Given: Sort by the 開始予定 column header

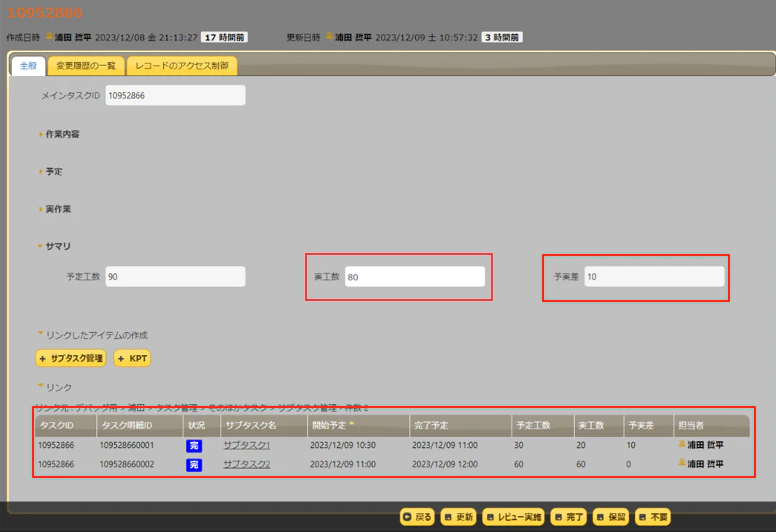Looking at the screenshot, I should pos(358,426).
